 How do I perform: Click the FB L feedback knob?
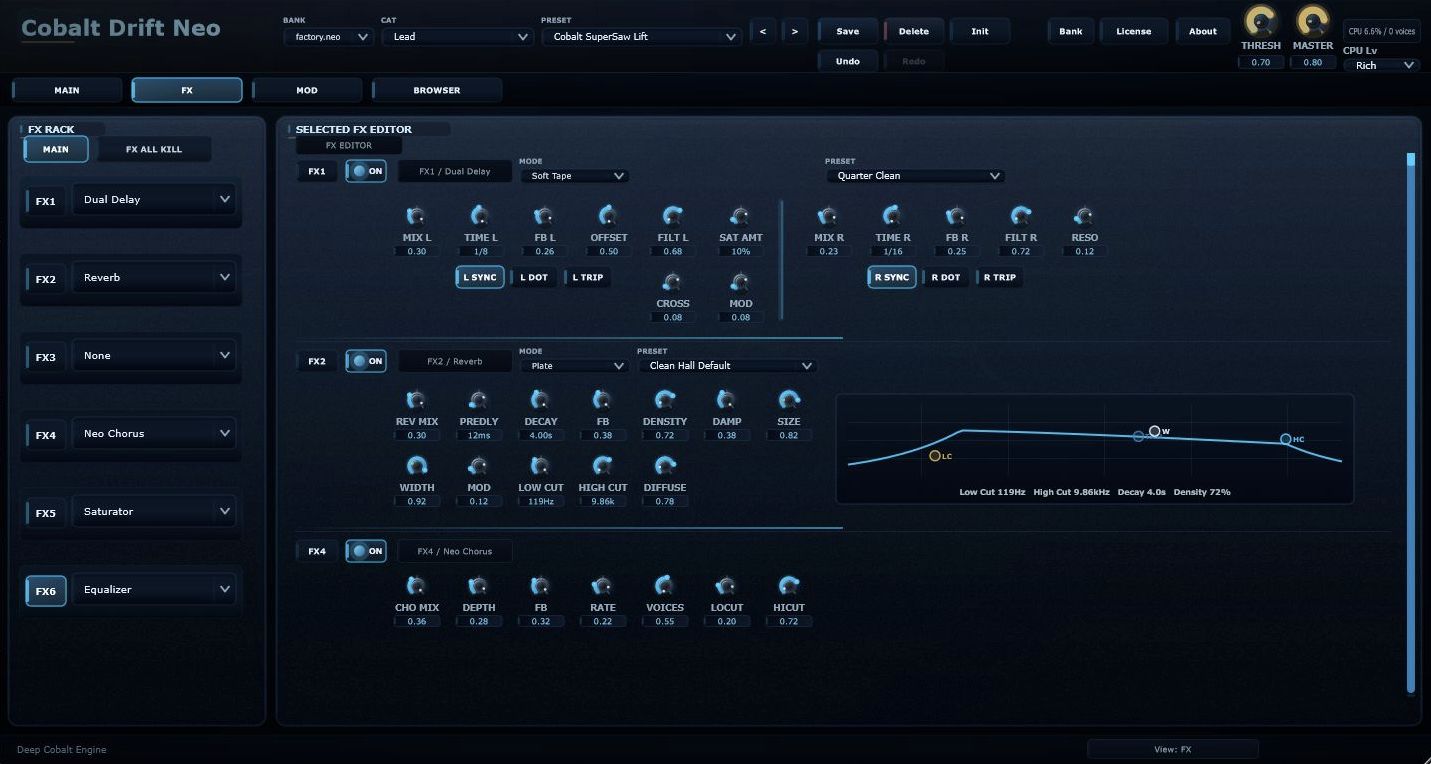click(x=543, y=216)
